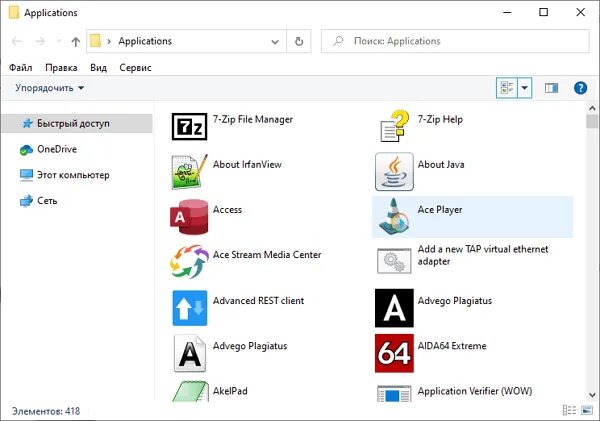Viewport: 600px width, 421px height.
Task: Go up one folder level arrow
Action: (76, 41)
